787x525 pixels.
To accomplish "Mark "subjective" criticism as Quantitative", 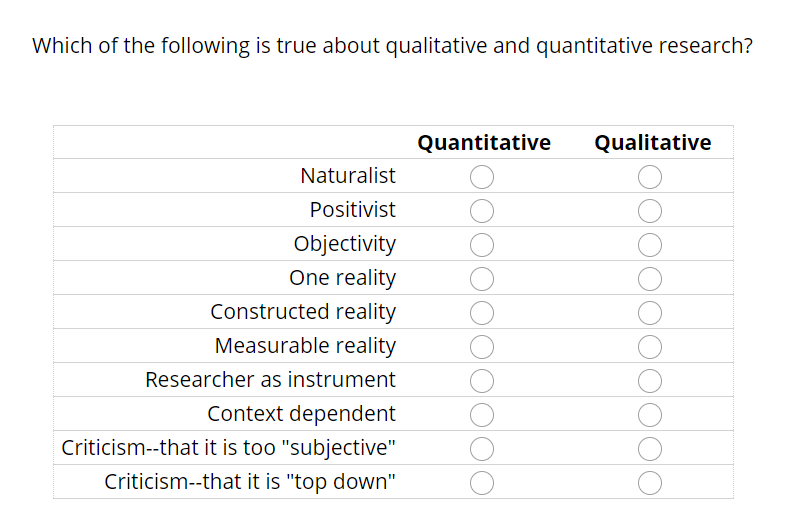I will tap(482, 449).
